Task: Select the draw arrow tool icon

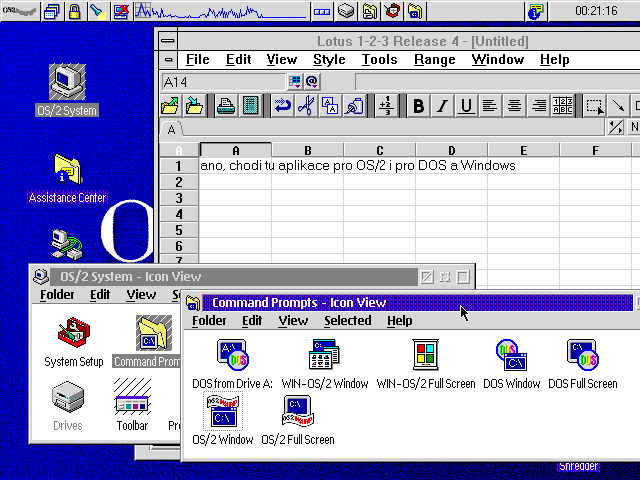Action: click(618, 106)
